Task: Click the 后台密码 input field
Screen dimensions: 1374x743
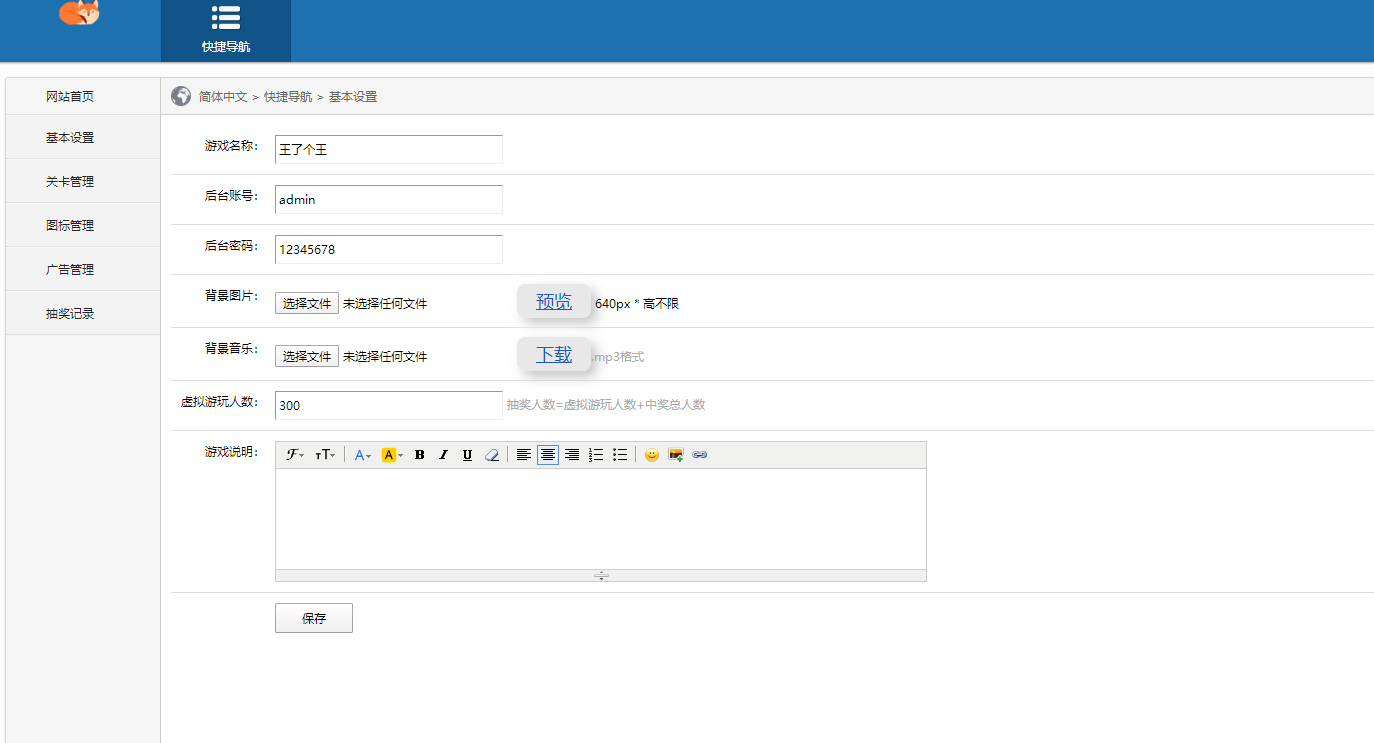Action: [389, 249]
